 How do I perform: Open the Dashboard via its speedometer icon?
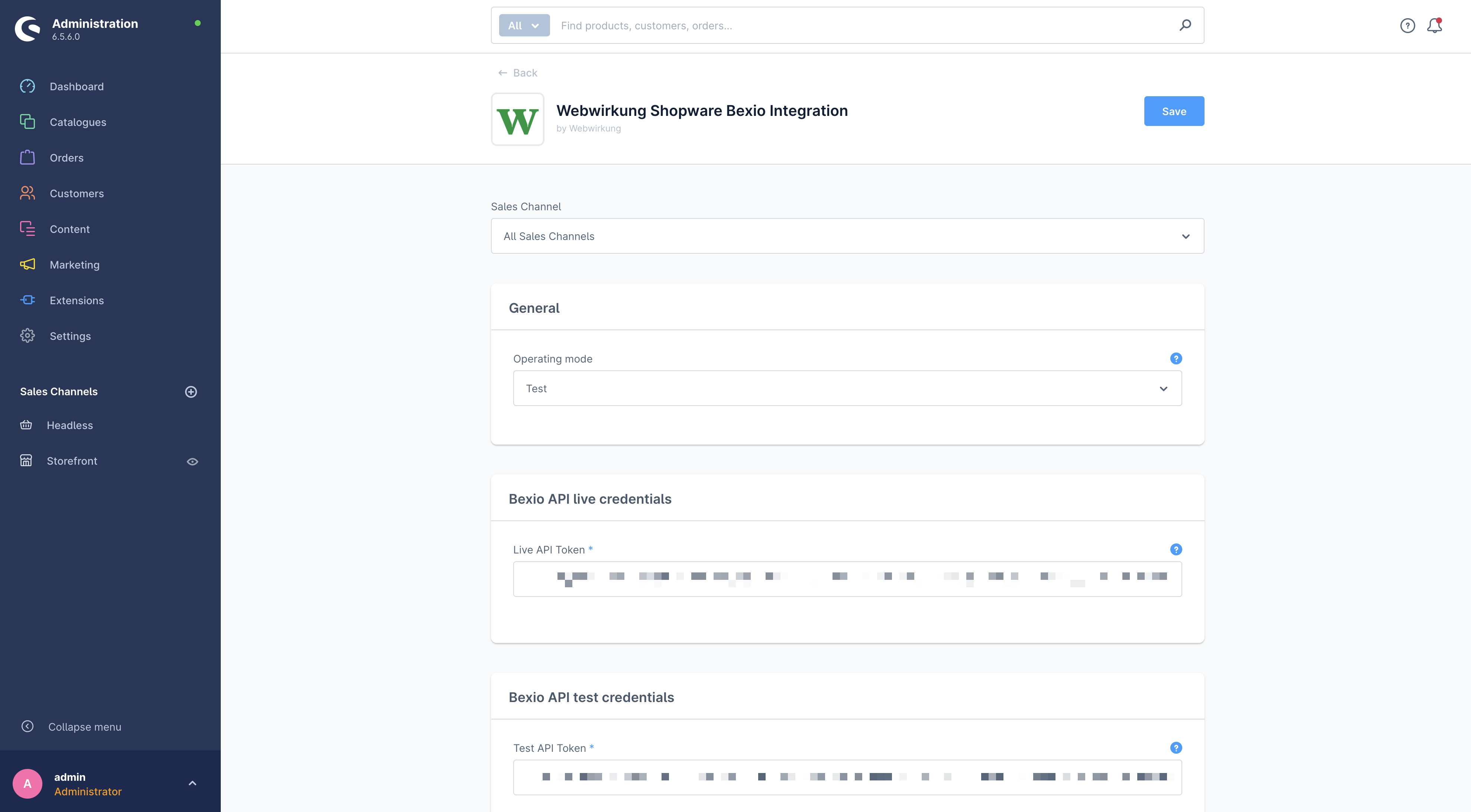[x=28, y=86]
